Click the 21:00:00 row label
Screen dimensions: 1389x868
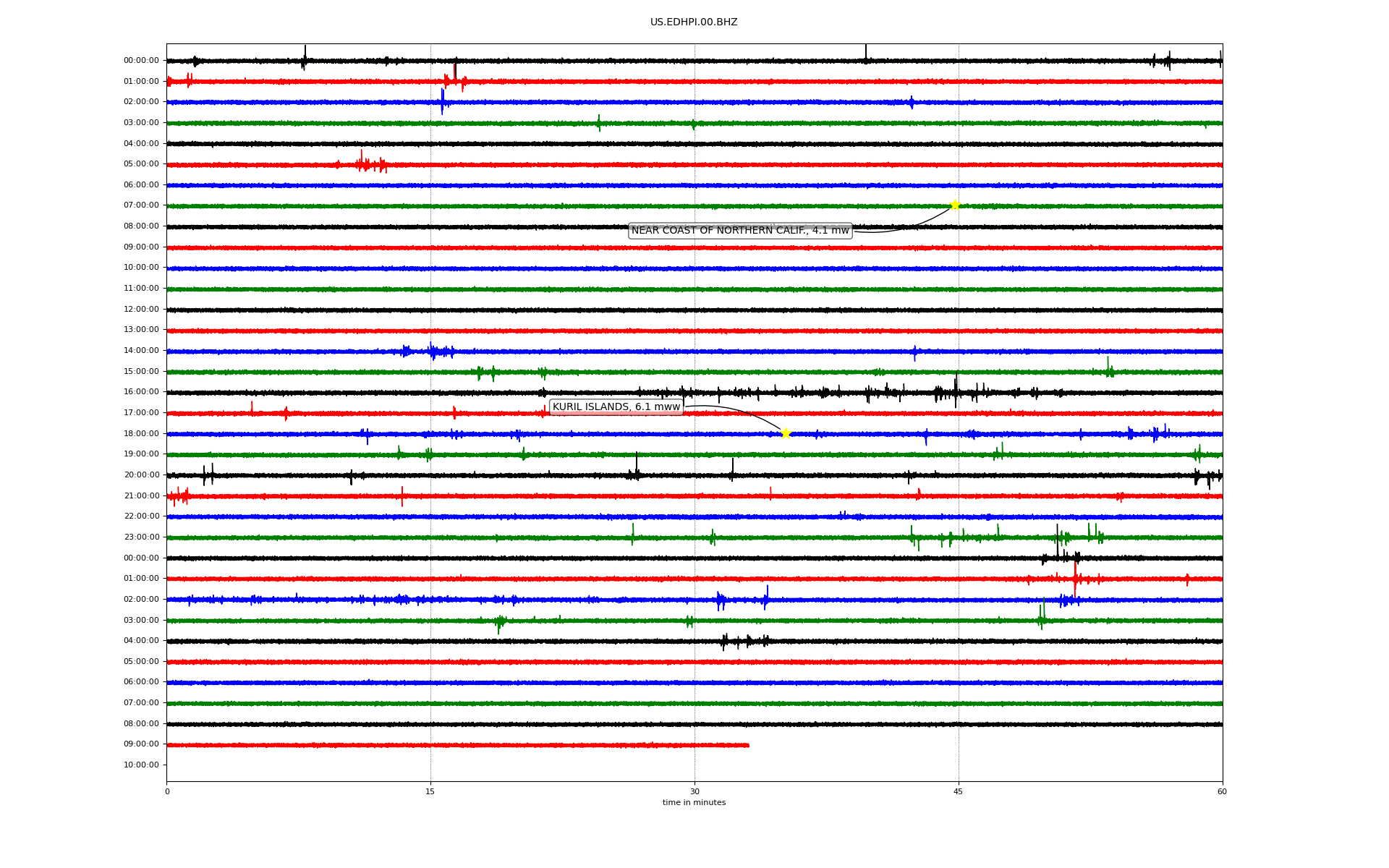141,496
